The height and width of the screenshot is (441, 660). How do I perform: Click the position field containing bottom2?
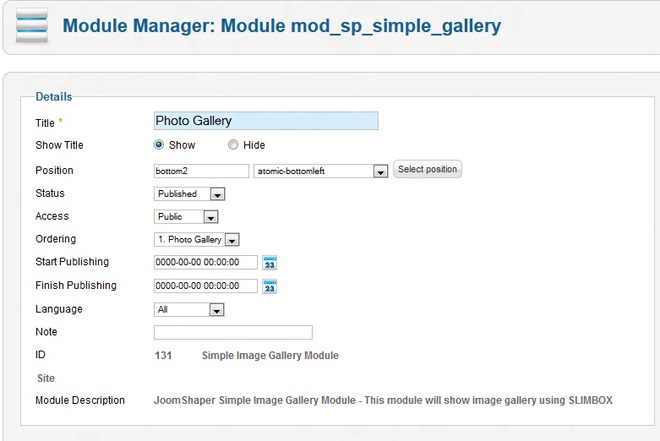tap(201, 171)
